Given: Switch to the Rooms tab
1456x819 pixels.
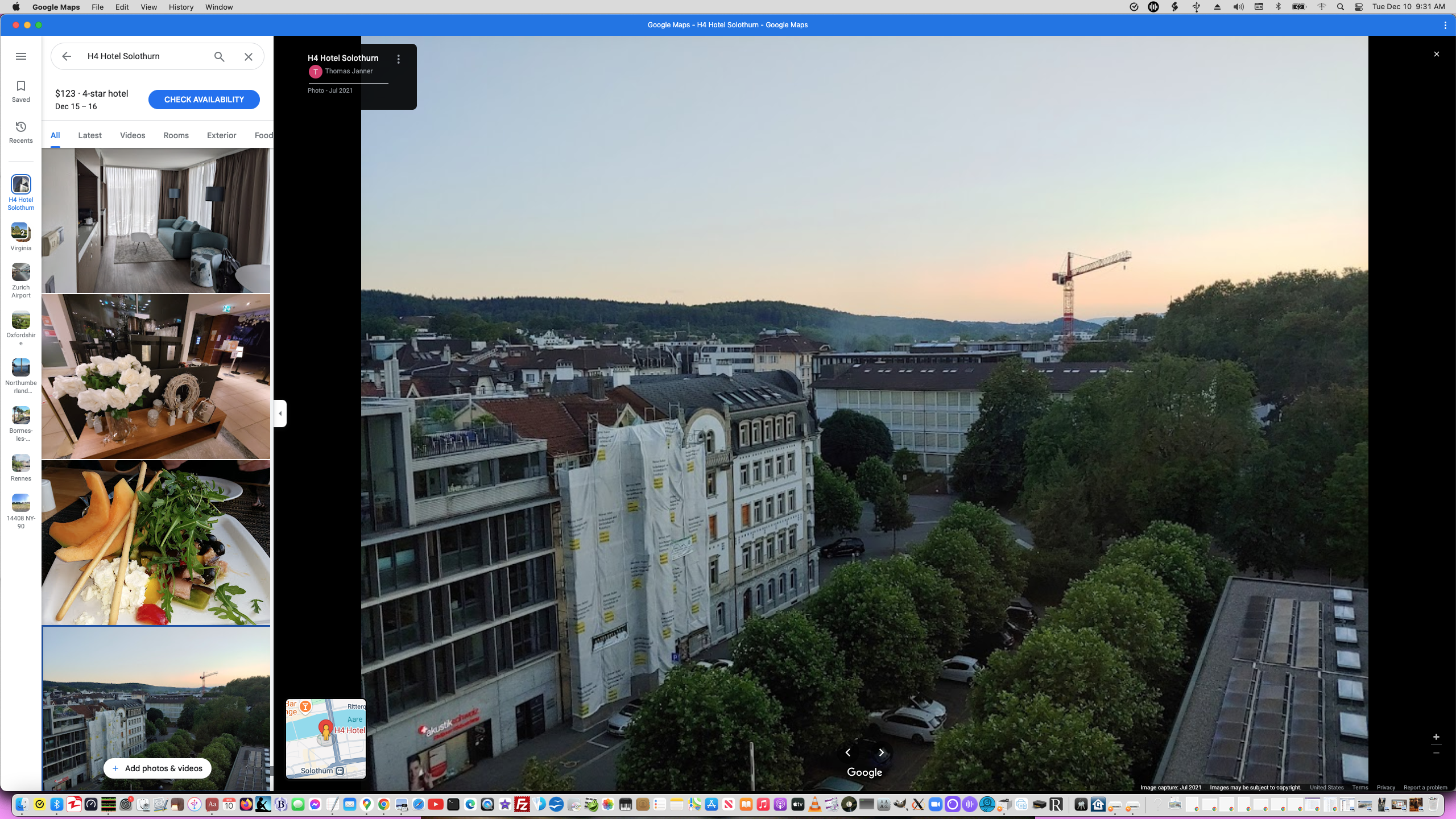Looking at the screenshot, I should coord(176,135).
